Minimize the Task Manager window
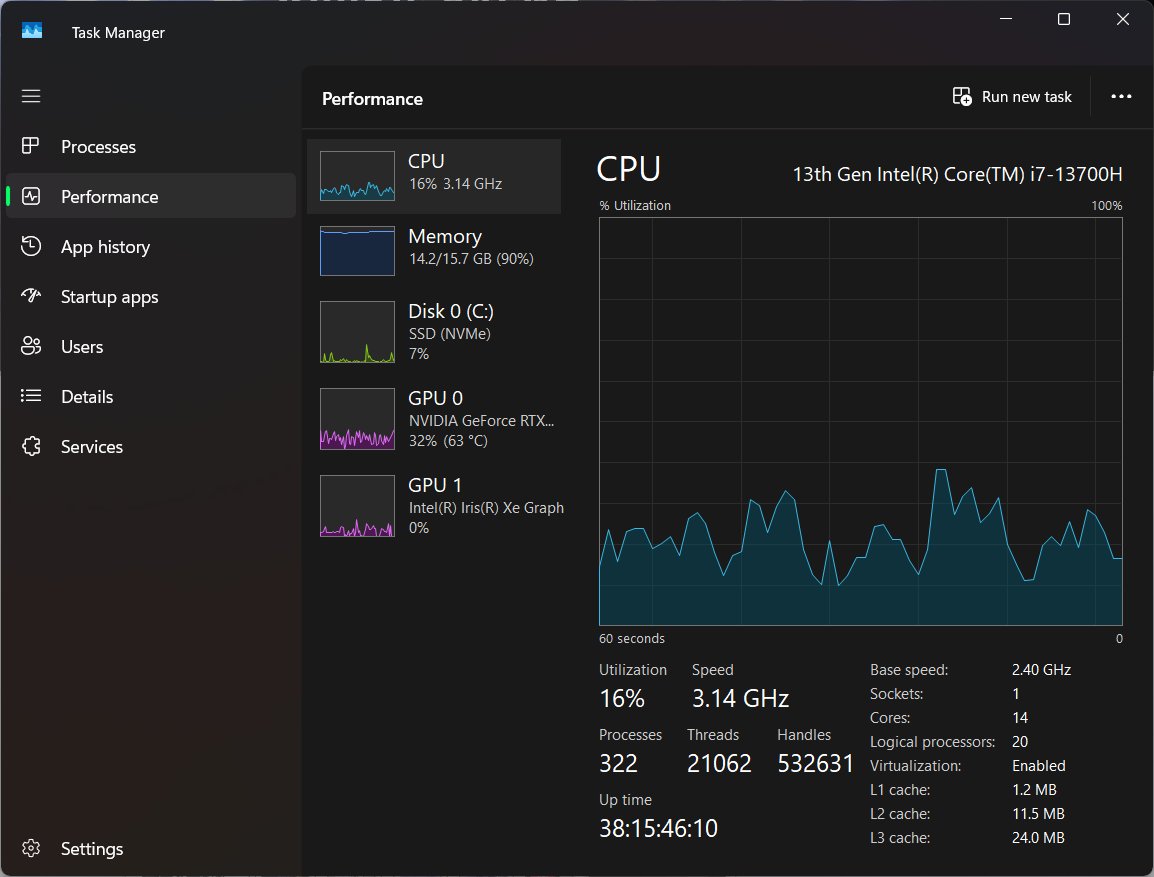Screen dimensions: 1154x877 coord(1006,19)
